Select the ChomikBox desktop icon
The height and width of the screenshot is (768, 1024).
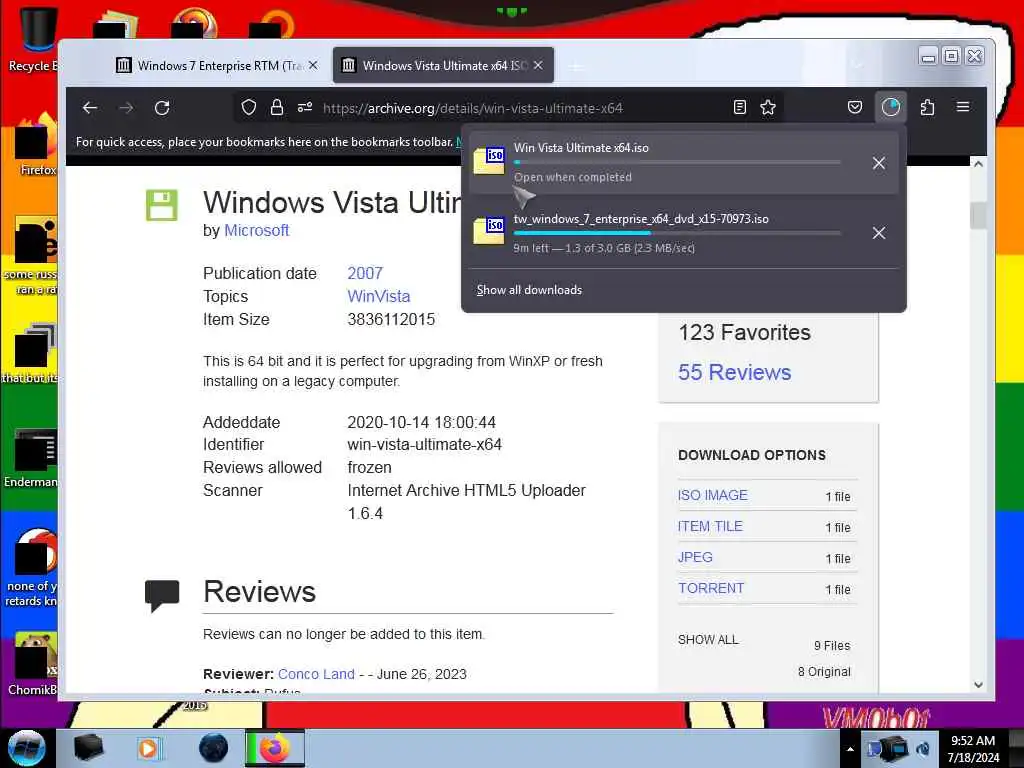pos(33,664)
